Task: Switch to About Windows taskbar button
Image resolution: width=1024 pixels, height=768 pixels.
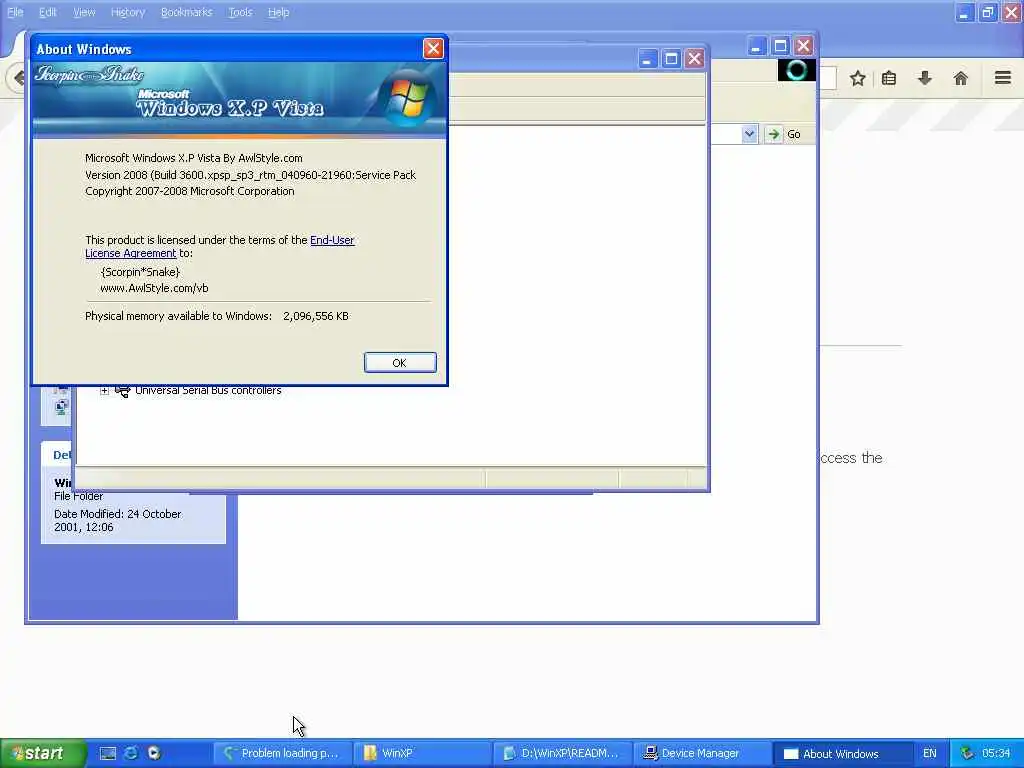Action: [840, 753]
